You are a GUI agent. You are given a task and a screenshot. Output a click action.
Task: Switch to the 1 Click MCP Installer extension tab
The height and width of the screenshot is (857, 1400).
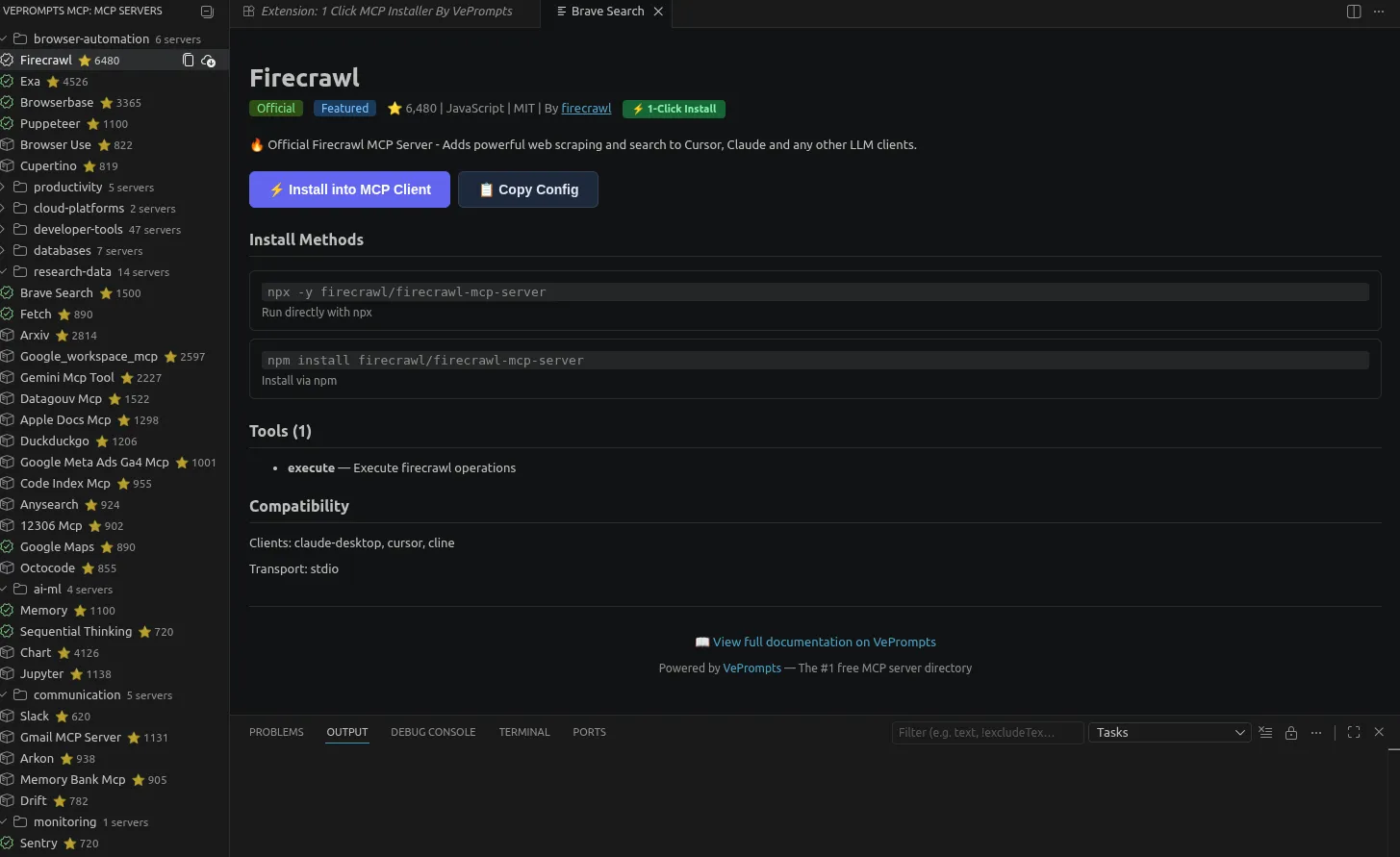(x=385, y=12)
